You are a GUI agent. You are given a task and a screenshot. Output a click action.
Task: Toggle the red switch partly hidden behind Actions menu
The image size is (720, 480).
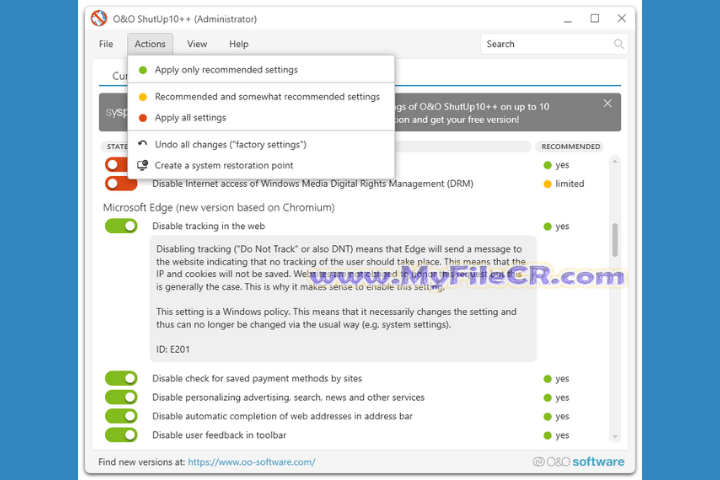(x=116, y=164)
